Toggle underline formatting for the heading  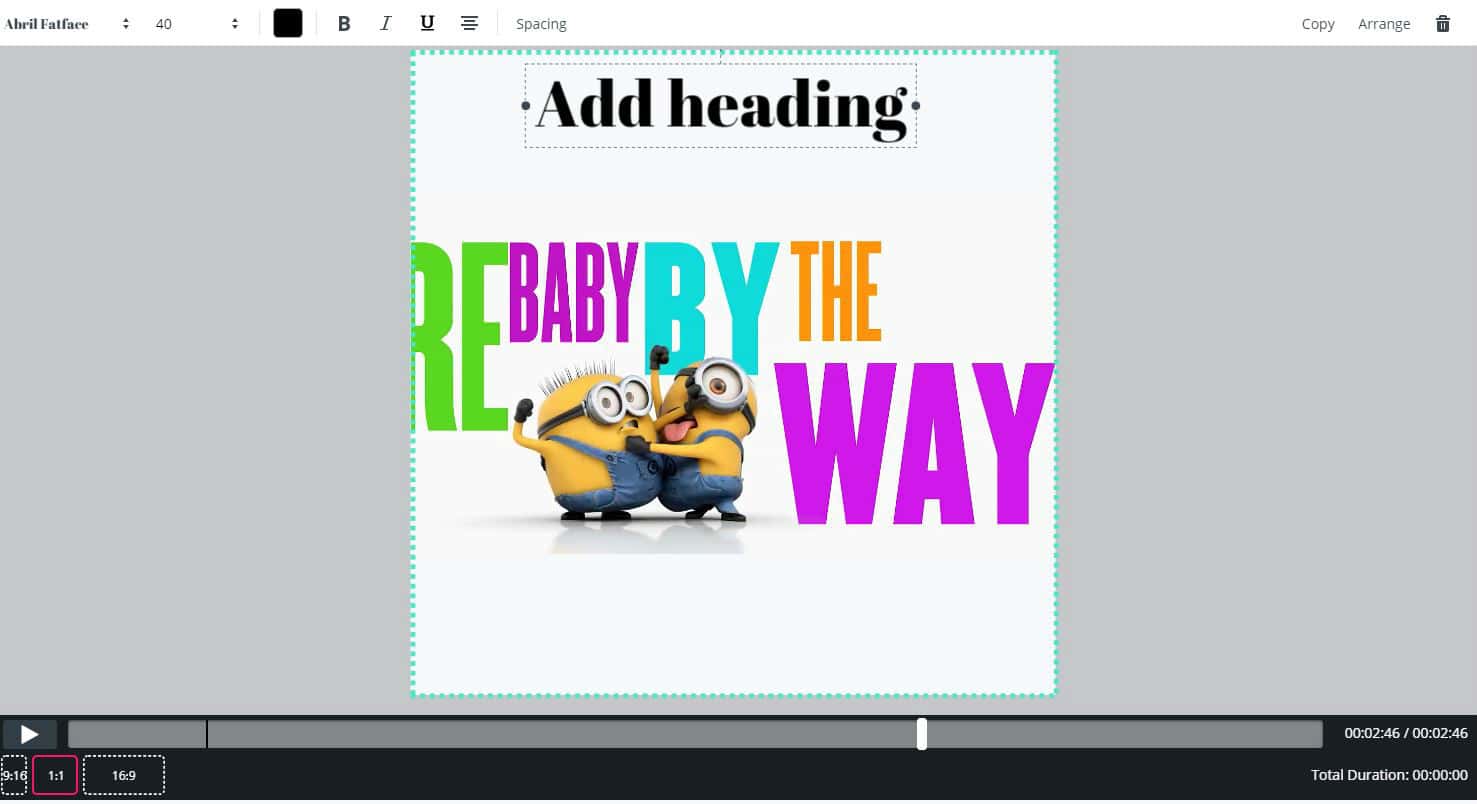click(x=427, y=23)
